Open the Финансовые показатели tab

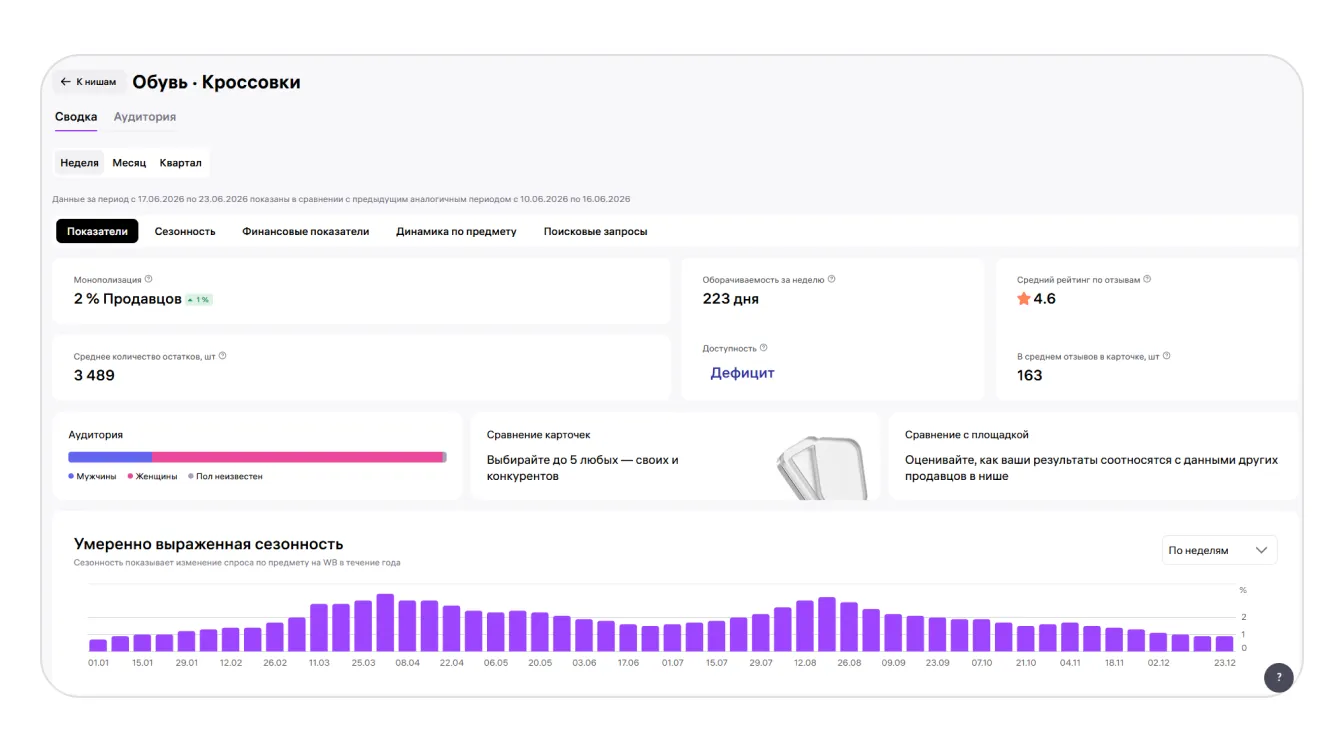tap(306, 231)
